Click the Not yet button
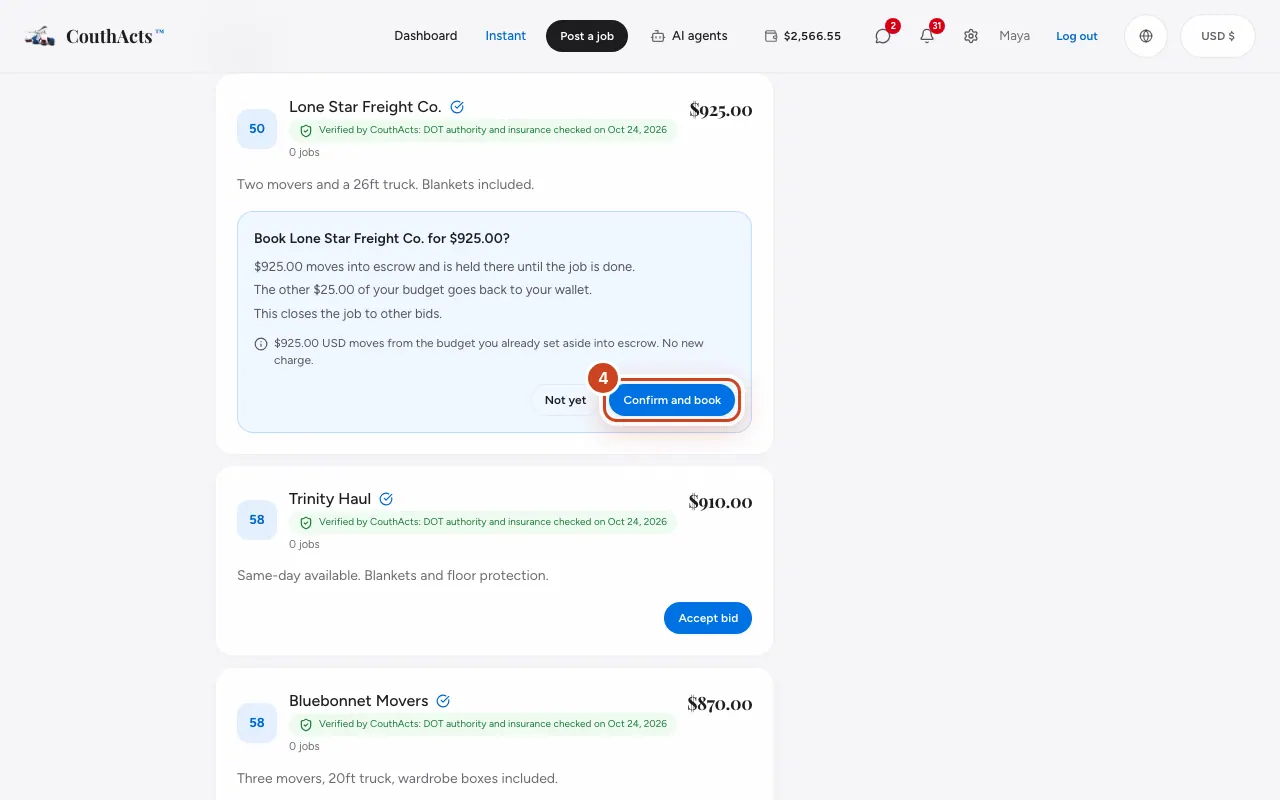The image size is (1280, 800). click(566, 400)
